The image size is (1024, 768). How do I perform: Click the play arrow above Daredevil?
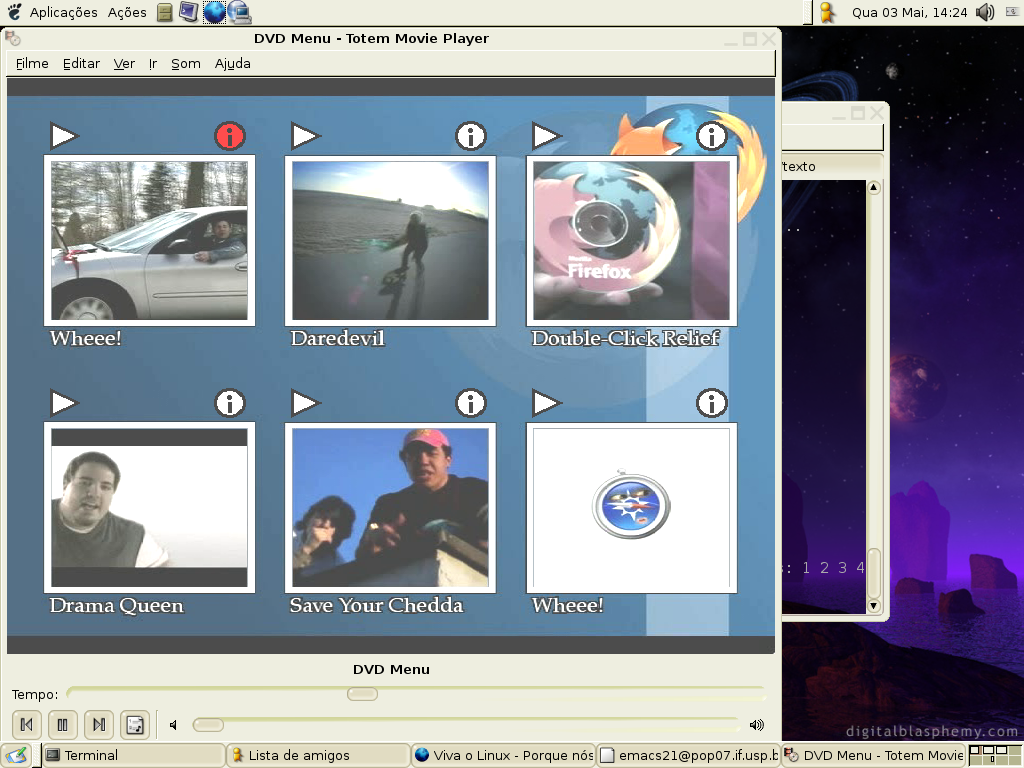[306, 136]
